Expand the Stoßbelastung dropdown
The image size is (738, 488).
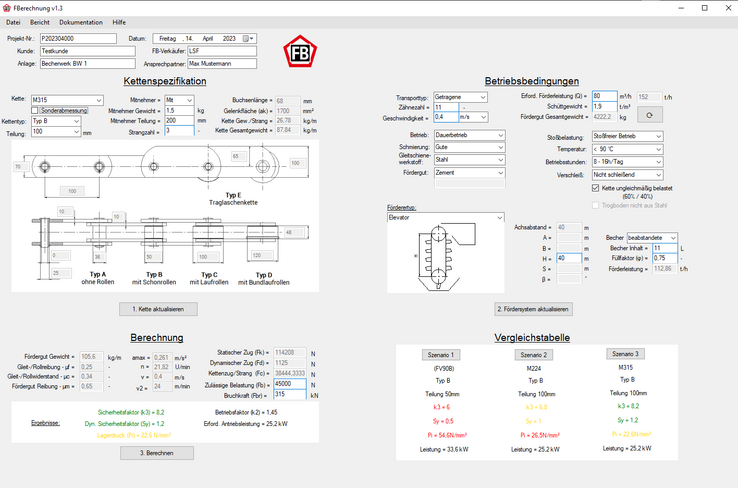(x=627, y=136)
